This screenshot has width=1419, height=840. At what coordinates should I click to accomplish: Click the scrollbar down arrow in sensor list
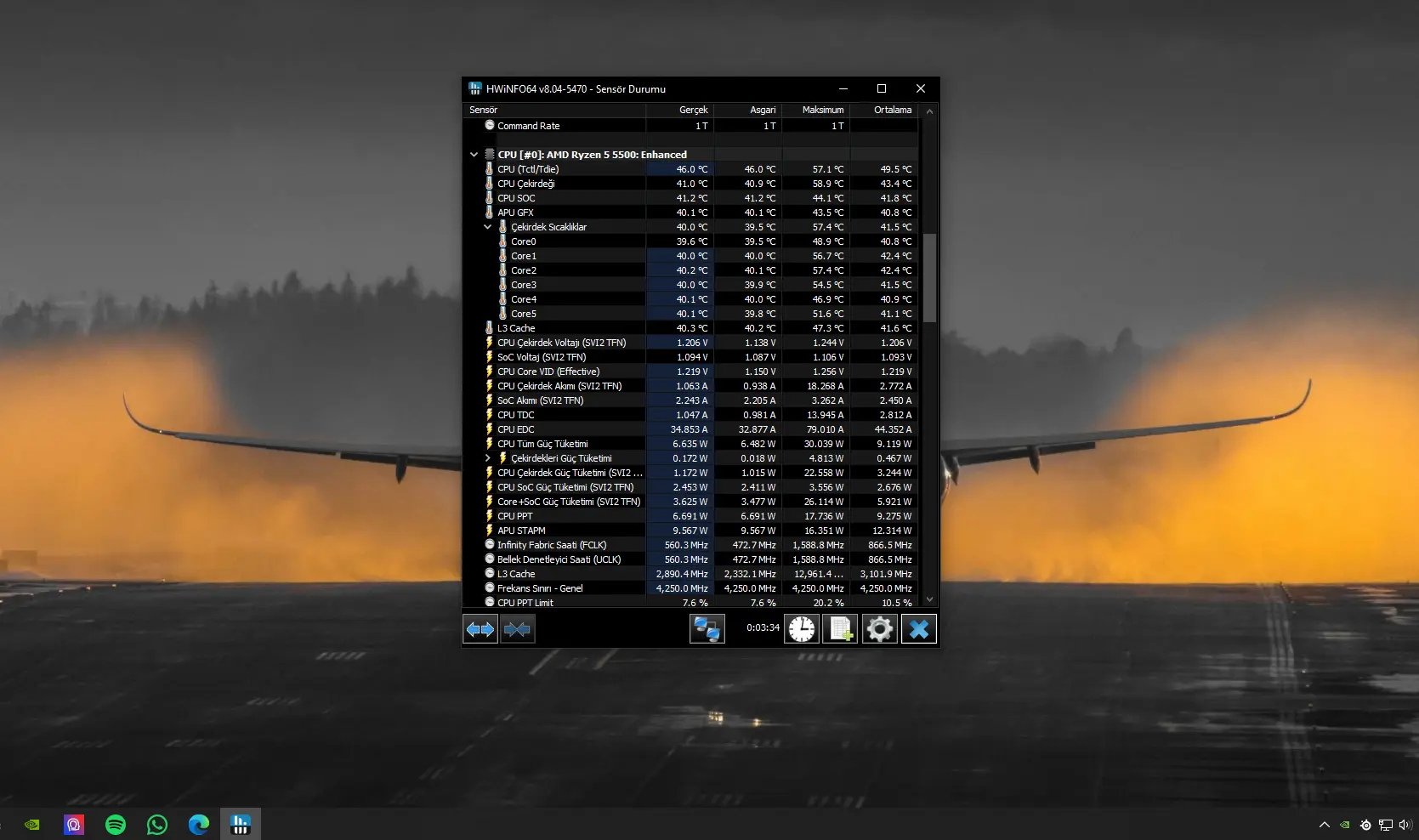click(929, 599)
